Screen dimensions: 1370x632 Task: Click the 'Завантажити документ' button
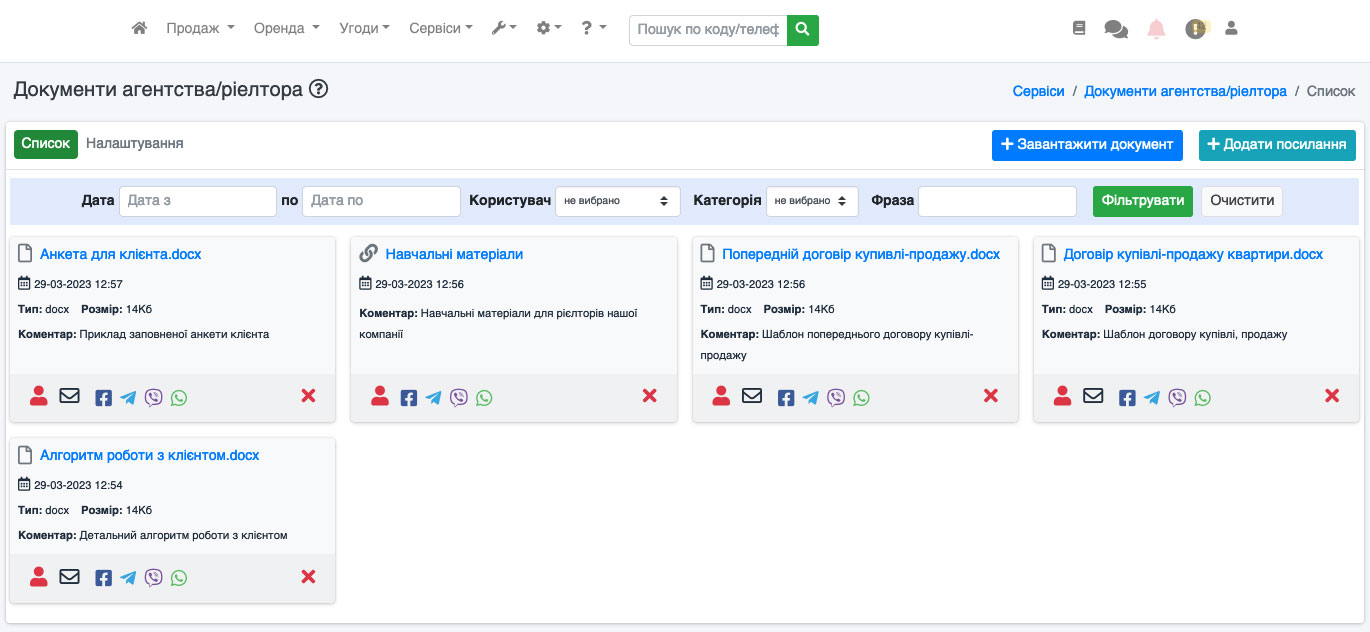click(1088, 145)
